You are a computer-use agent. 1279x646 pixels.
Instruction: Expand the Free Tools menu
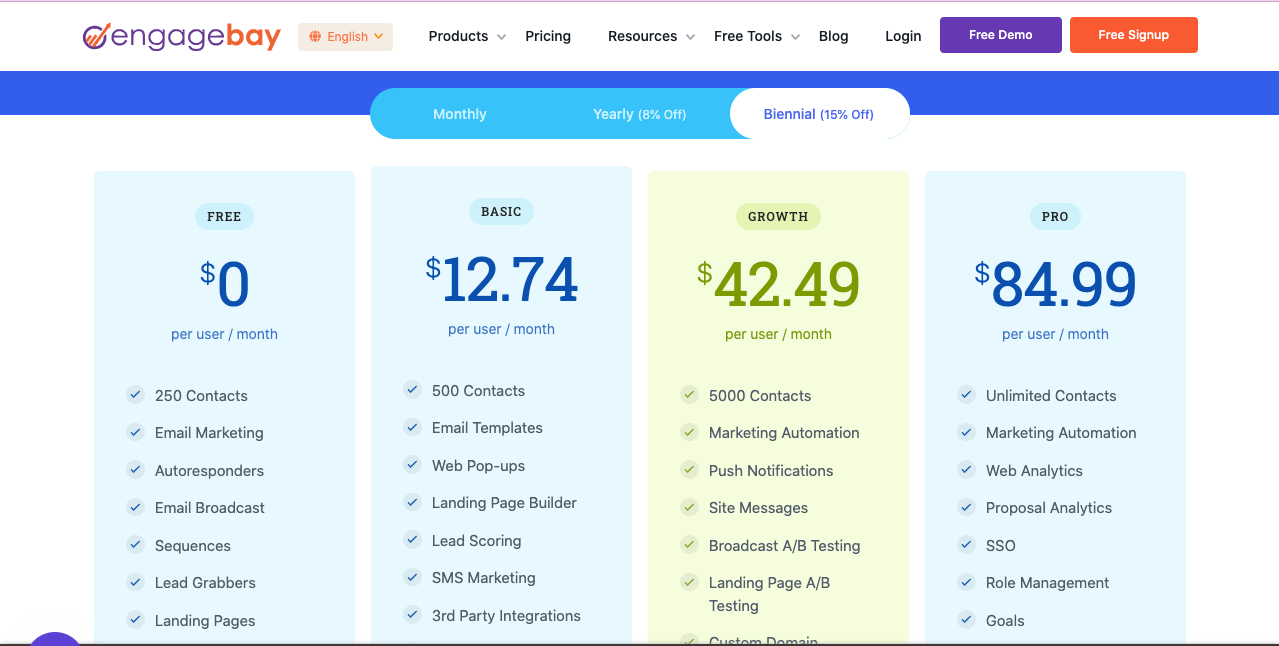click(x=757, y=36)
